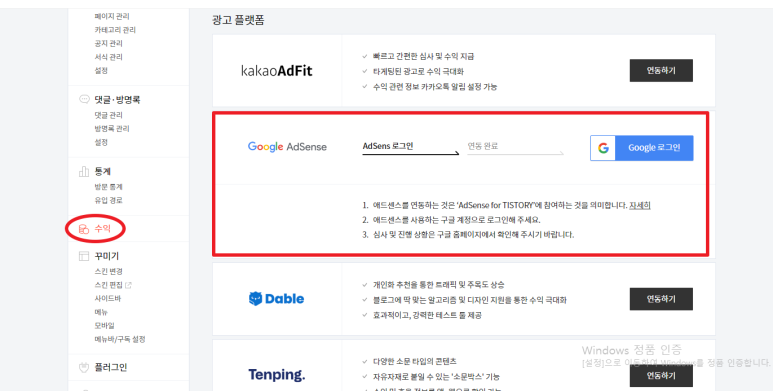The height and width of the screenshot is (391, 773).
Task: Open 방명록 관리 sidebar item
Action: point(112,129)
